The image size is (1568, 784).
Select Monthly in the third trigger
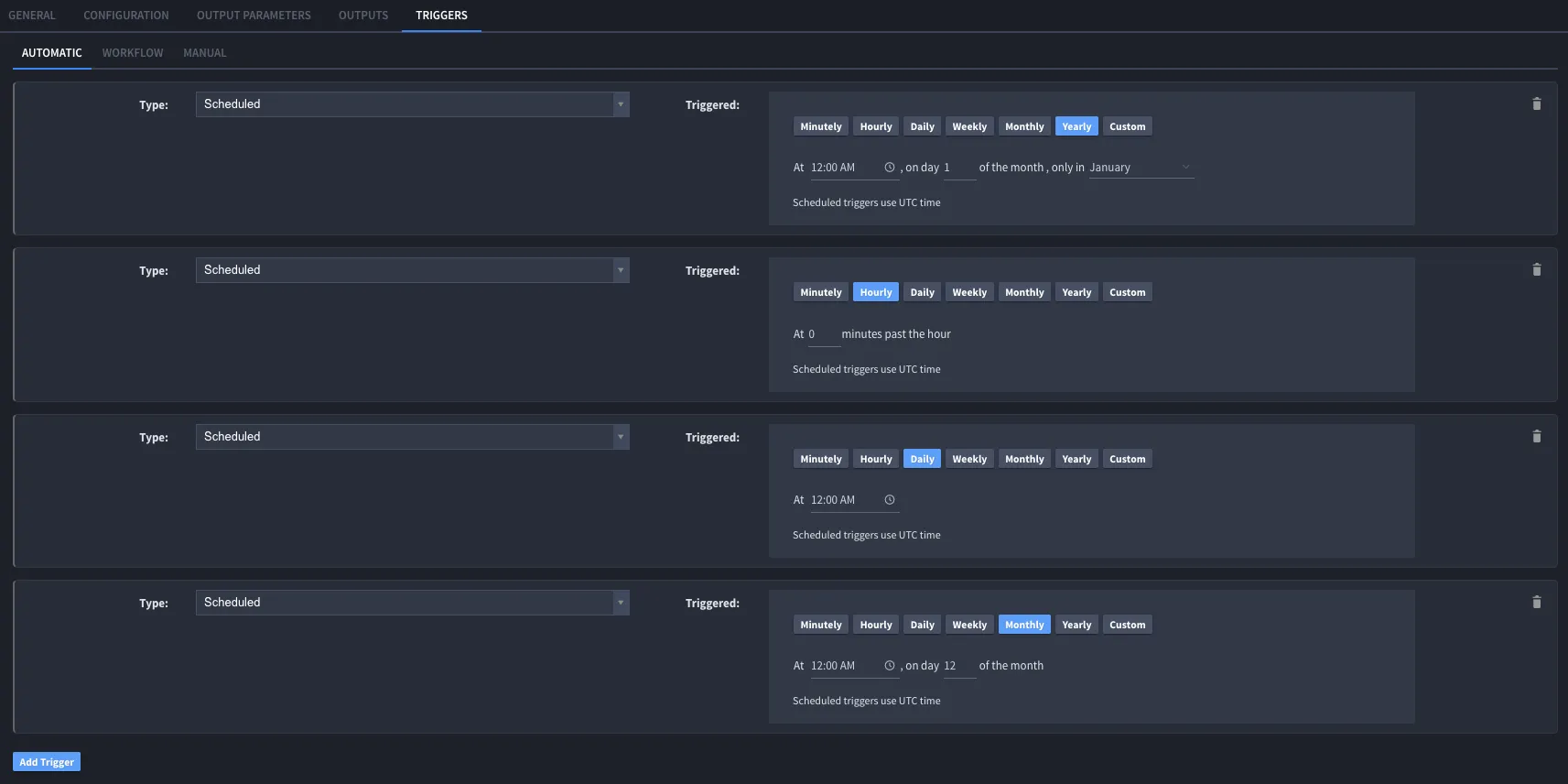(1024, 459)
